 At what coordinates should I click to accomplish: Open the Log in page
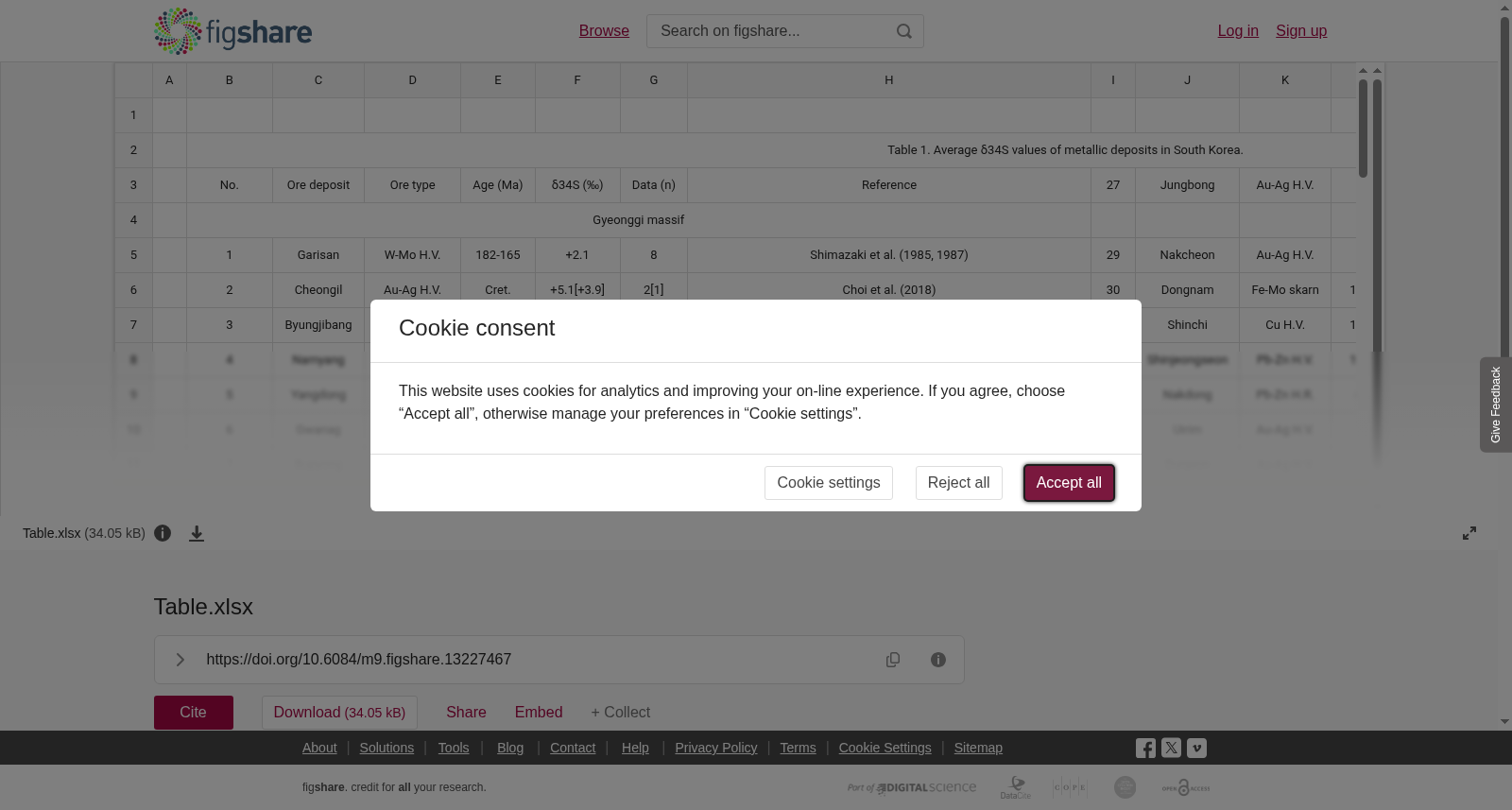(x=1238, y=31)
